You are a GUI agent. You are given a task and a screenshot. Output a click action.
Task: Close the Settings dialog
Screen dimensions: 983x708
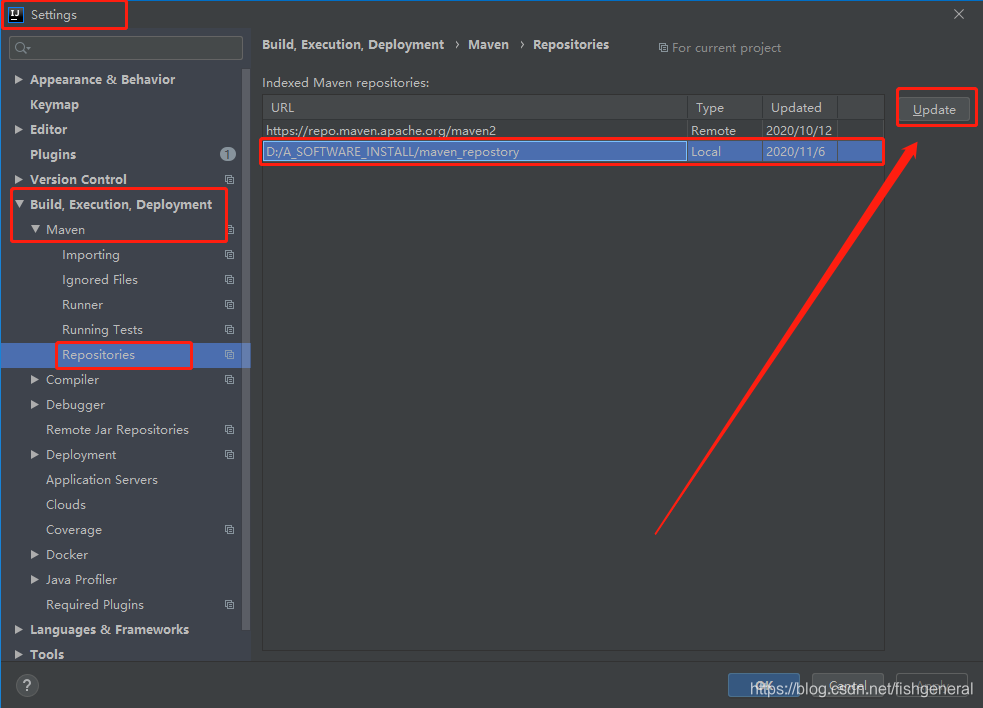click(959, 14)
